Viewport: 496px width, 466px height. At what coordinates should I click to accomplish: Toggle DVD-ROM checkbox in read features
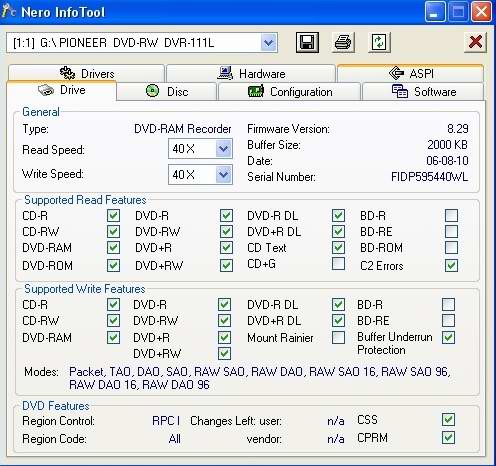[x=113, y=265]
